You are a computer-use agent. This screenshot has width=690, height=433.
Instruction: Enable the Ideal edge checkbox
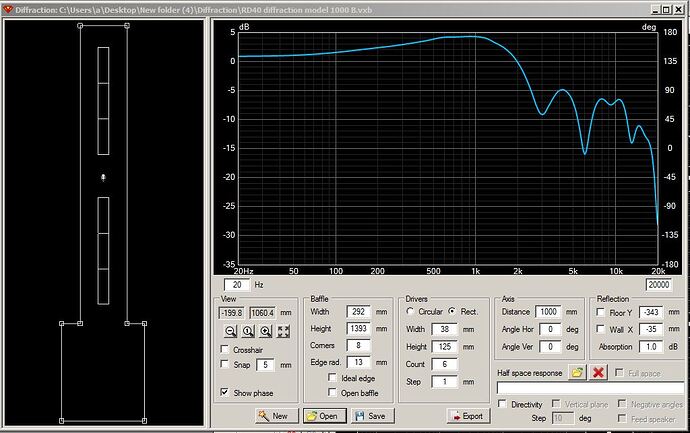(332, 378)
